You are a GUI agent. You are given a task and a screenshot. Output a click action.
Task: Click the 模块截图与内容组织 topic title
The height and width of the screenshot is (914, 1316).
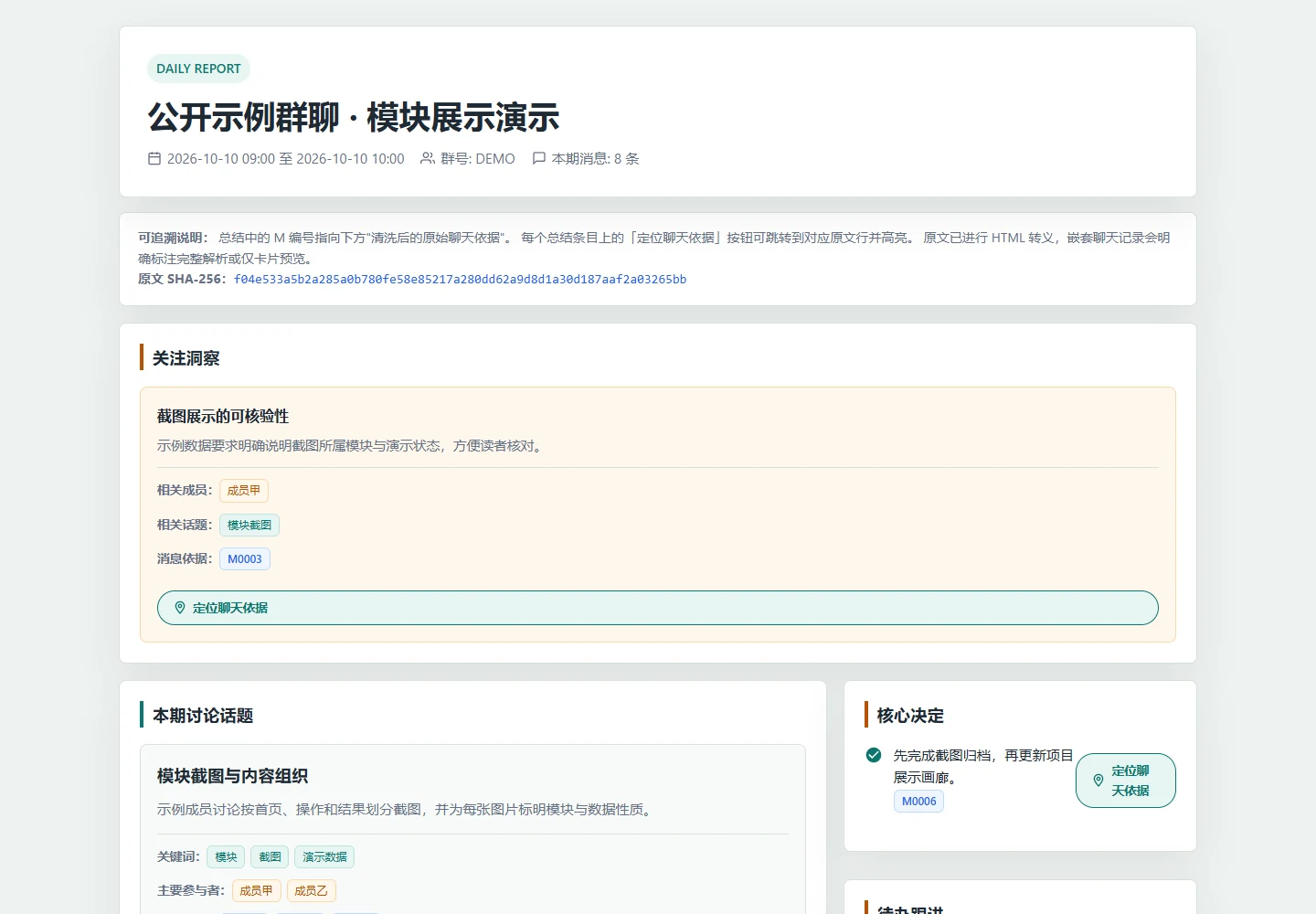(232, 776)
